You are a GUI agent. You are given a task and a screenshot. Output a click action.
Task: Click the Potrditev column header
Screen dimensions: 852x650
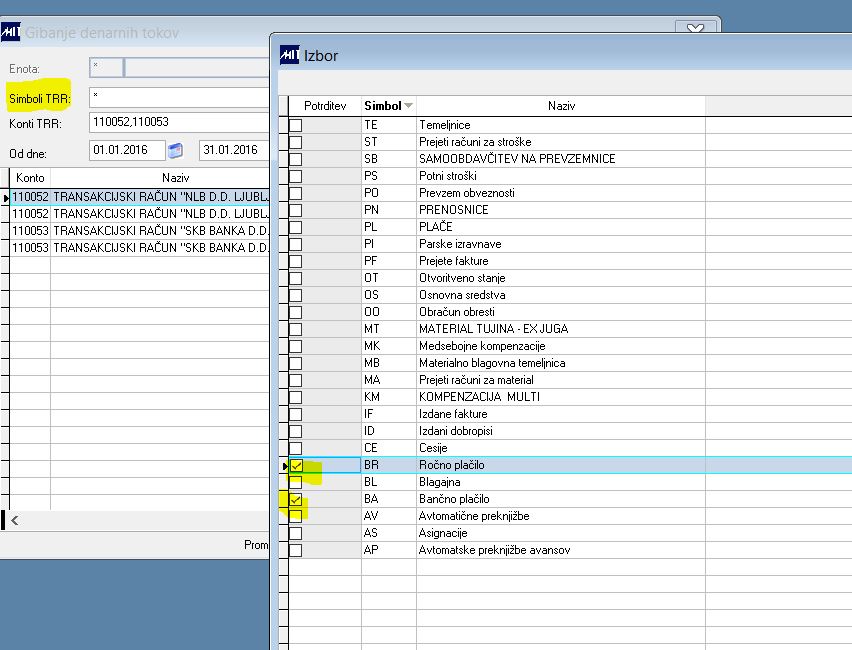coord(325,105)
